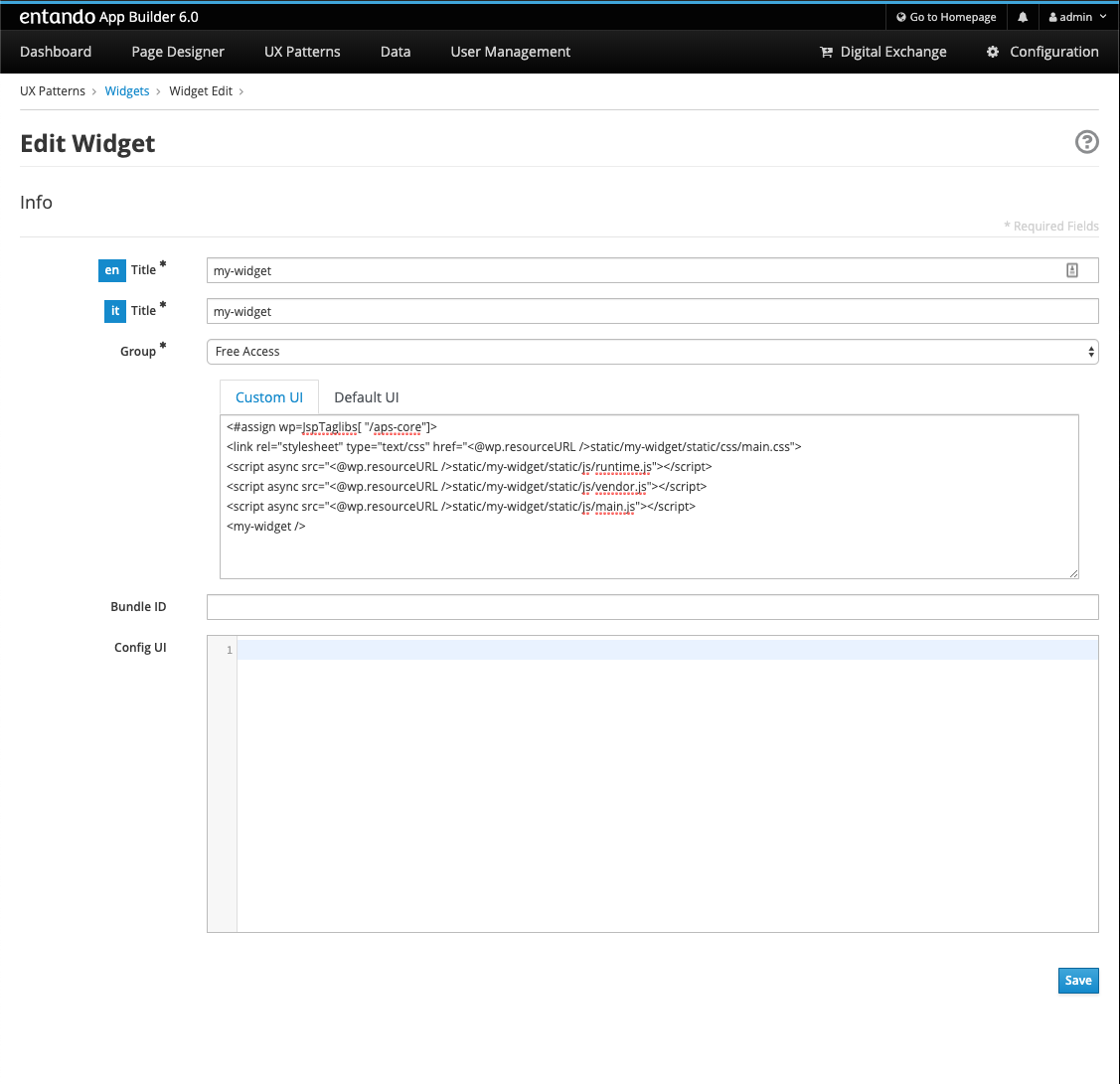Open the notifications bell icon

click(1023, 17)
